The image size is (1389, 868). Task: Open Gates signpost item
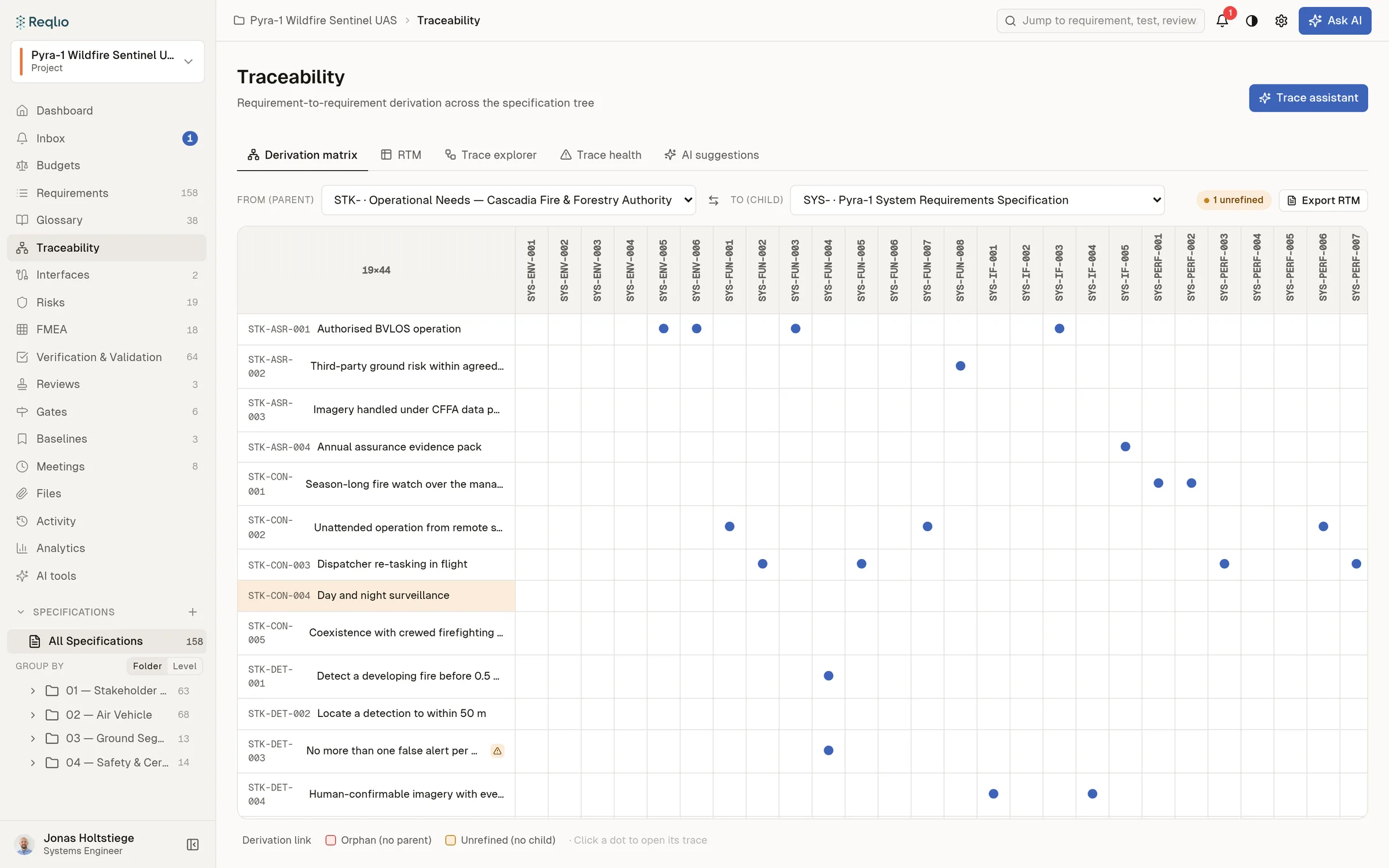[107, 411]
